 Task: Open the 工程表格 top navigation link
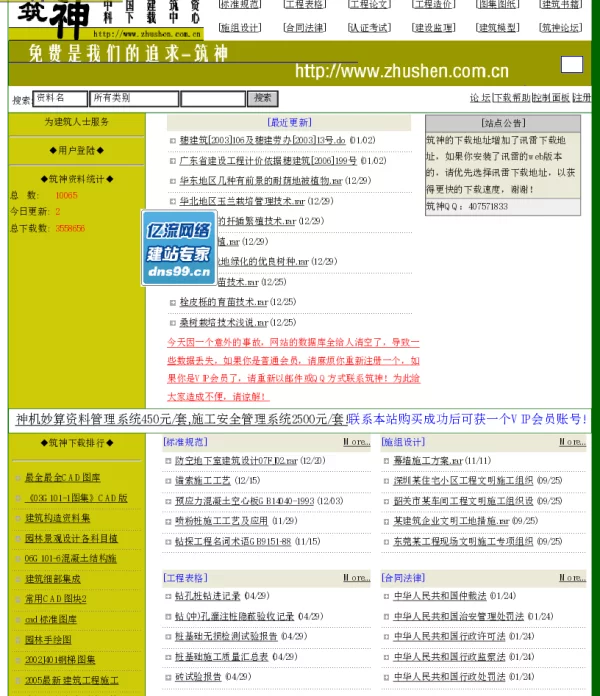tap(305, 4)
